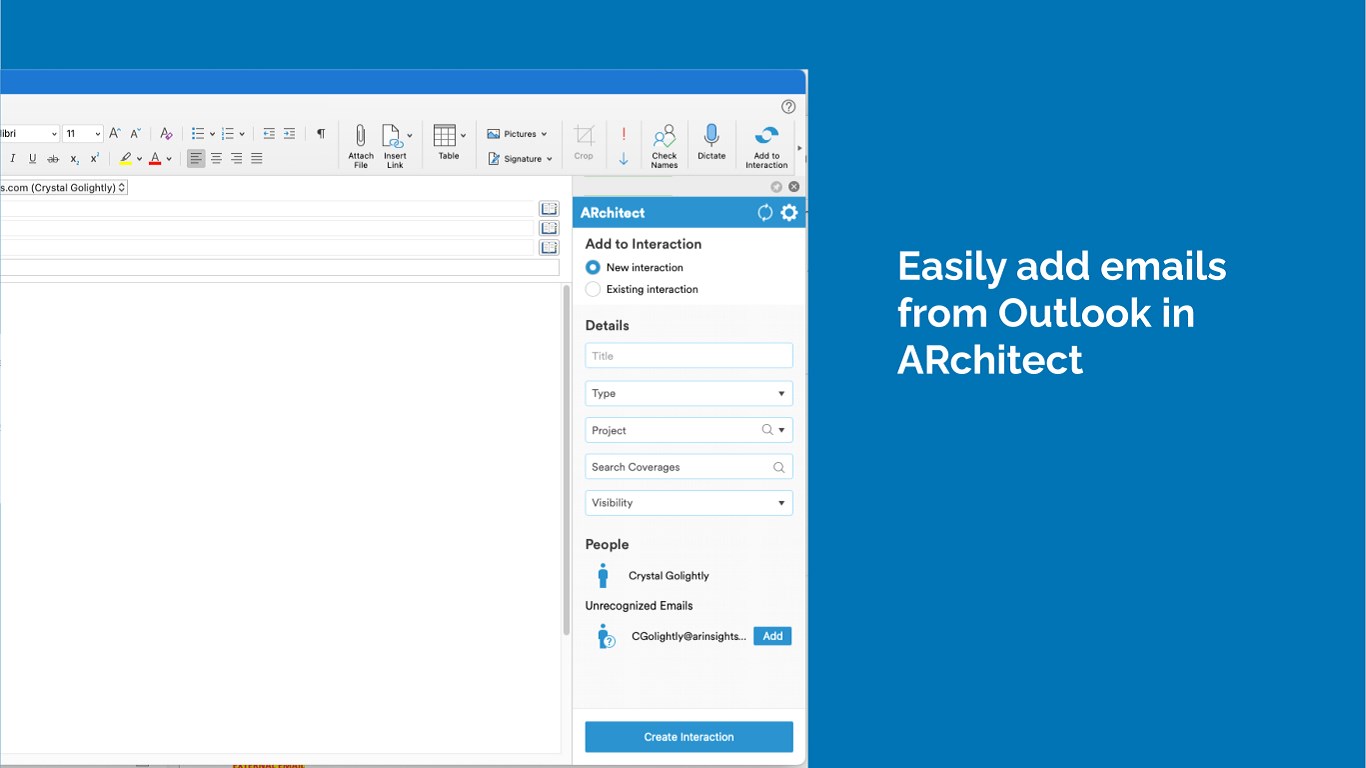The height and width of the screenshot is (768, 1366).
Task: Open Add to Interaction add-in
Action: (x=766, y=146)
